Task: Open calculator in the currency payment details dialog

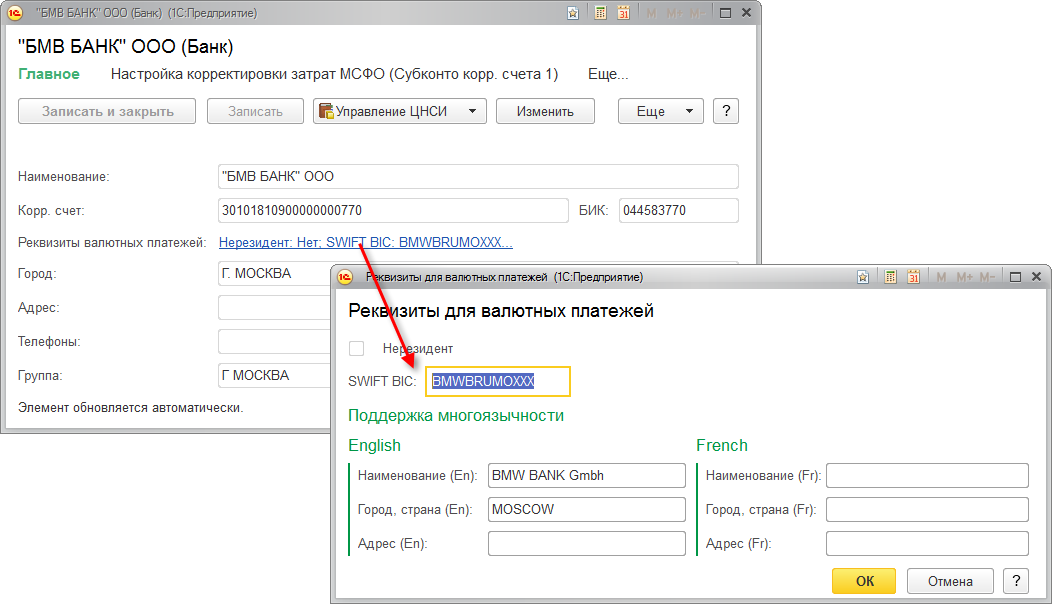Action: (x=890, y=277)
